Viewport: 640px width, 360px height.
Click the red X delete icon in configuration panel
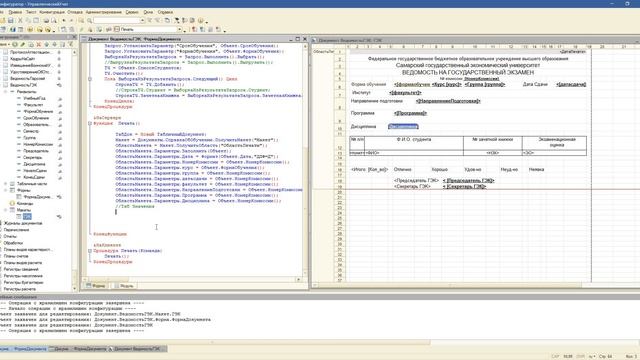coord(38,44)
